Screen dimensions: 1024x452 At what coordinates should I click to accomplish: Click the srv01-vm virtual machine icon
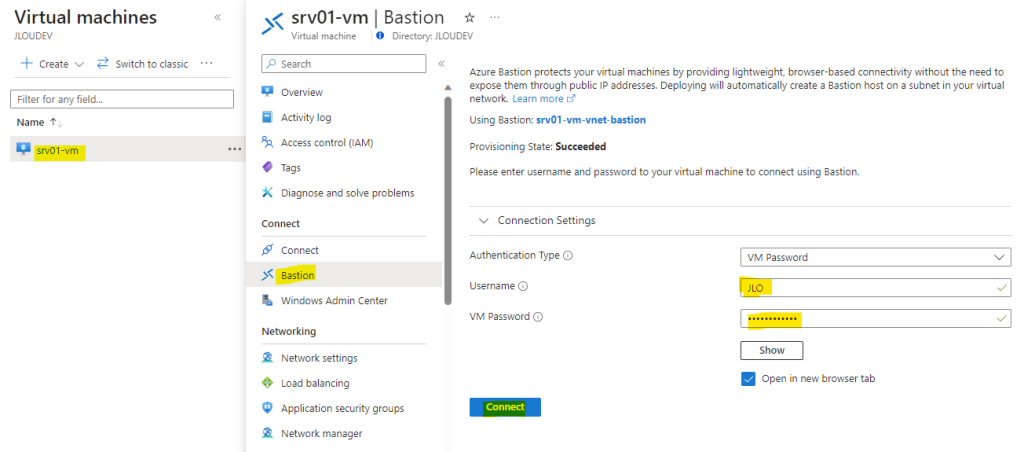pyautogui.click(x=24, y=150)
